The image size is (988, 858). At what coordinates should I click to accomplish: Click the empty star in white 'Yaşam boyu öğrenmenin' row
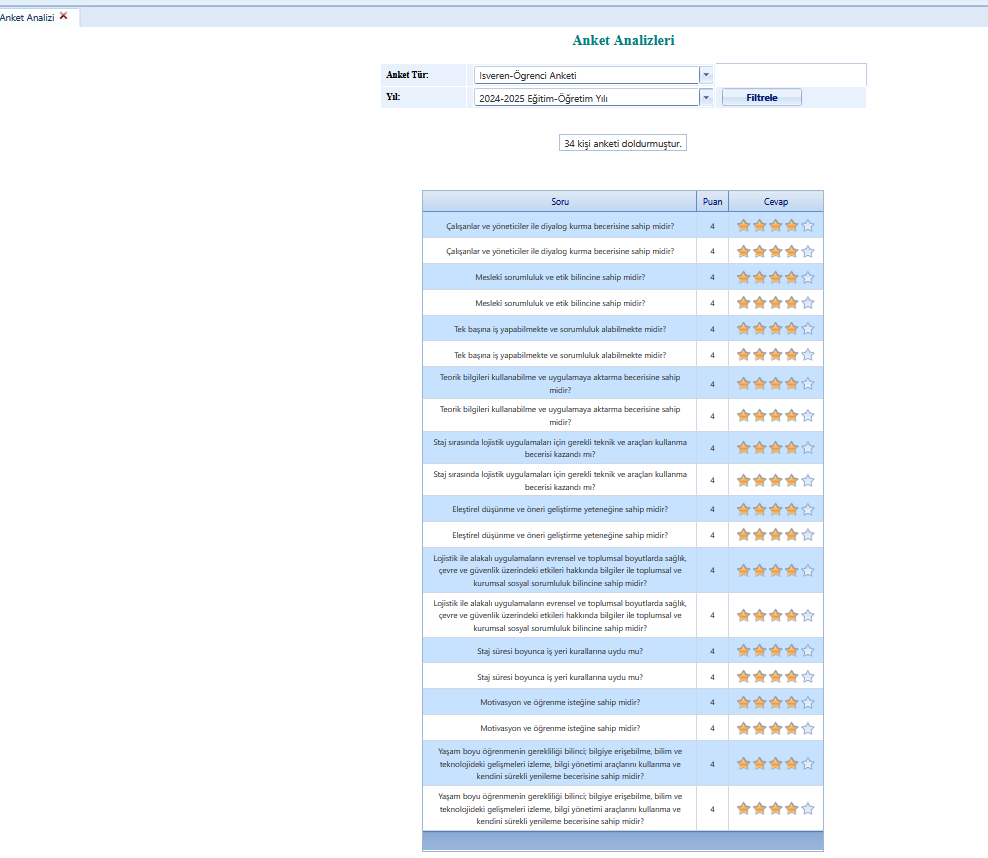pyautogui.click(x=808, y=809)
